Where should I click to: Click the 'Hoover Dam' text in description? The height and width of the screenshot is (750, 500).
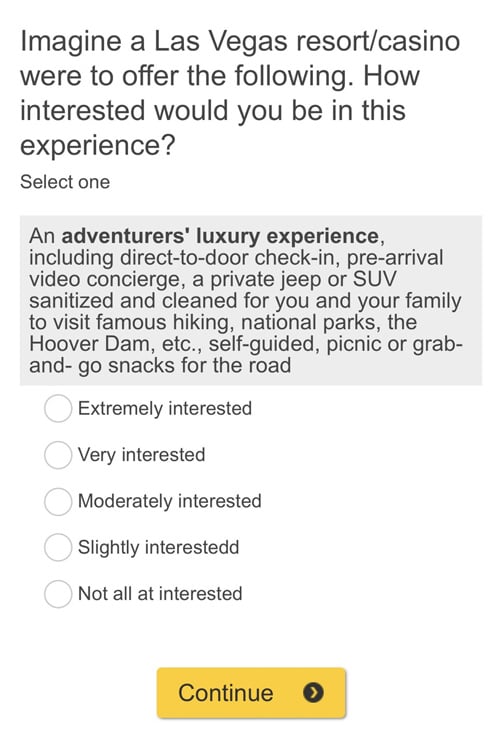(x=91, y=344)
